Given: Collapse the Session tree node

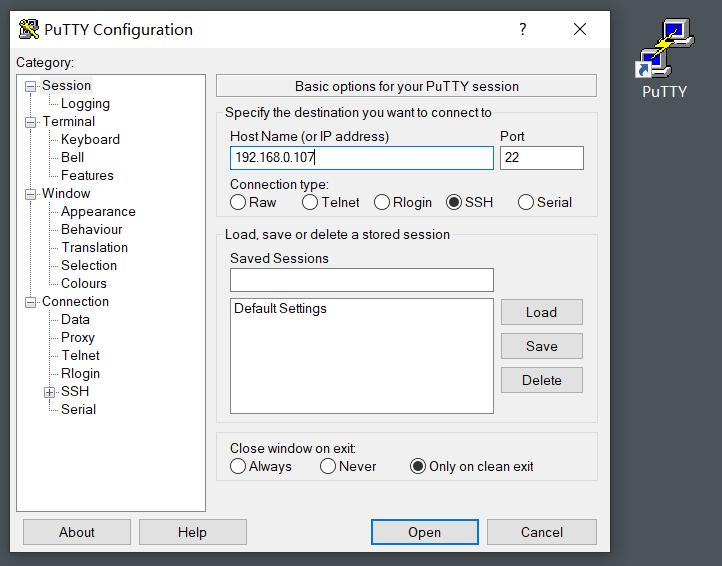Looking at the screenshot, I should (x=30, y=86).
